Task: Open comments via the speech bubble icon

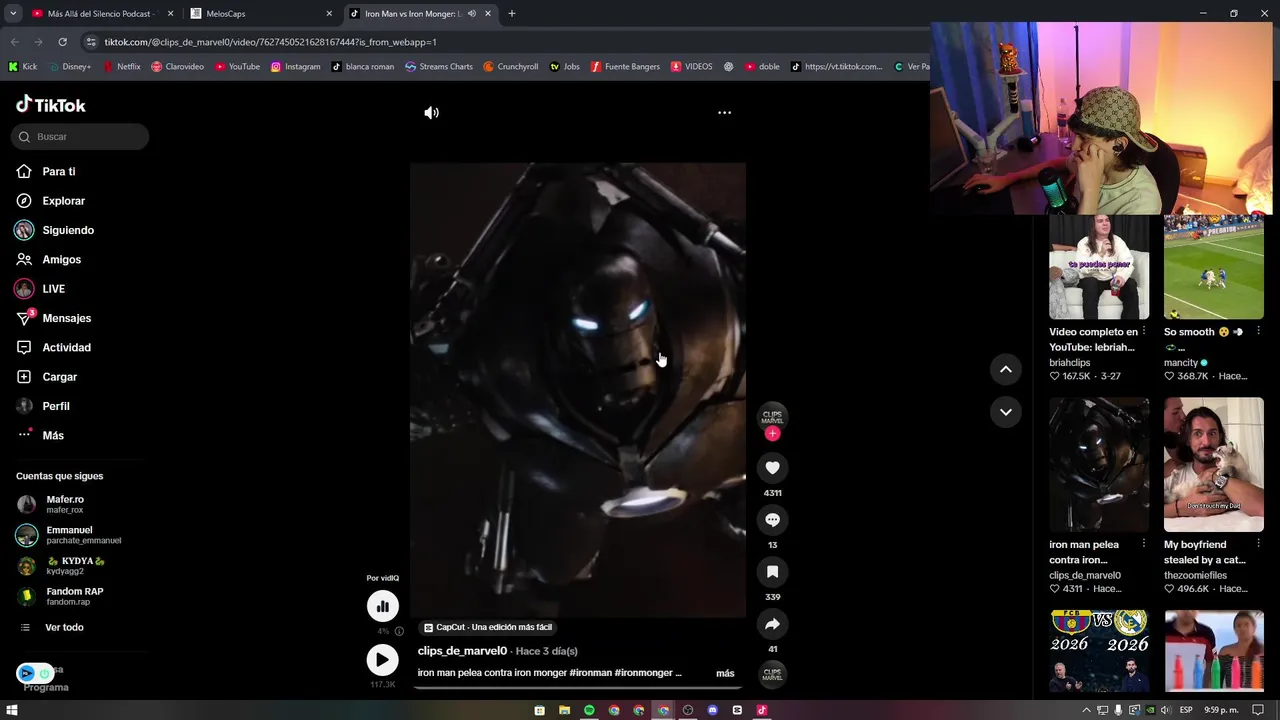Action: point(772,520)
